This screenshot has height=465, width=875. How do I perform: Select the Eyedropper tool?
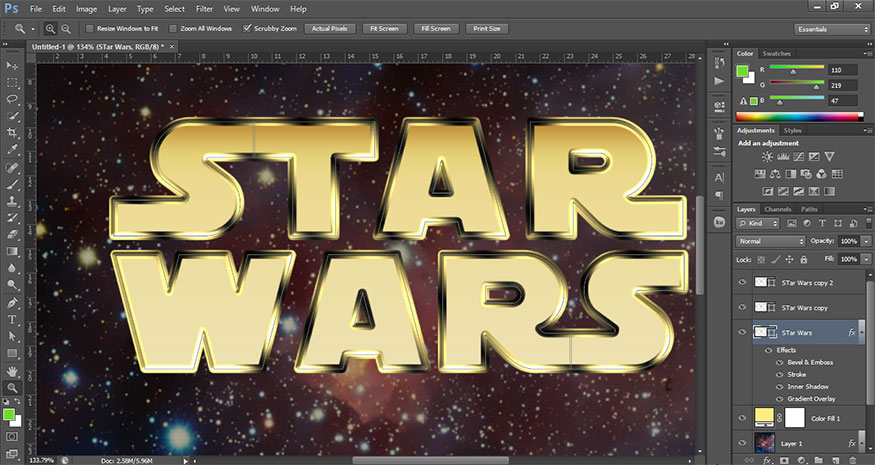pos(12,150)
